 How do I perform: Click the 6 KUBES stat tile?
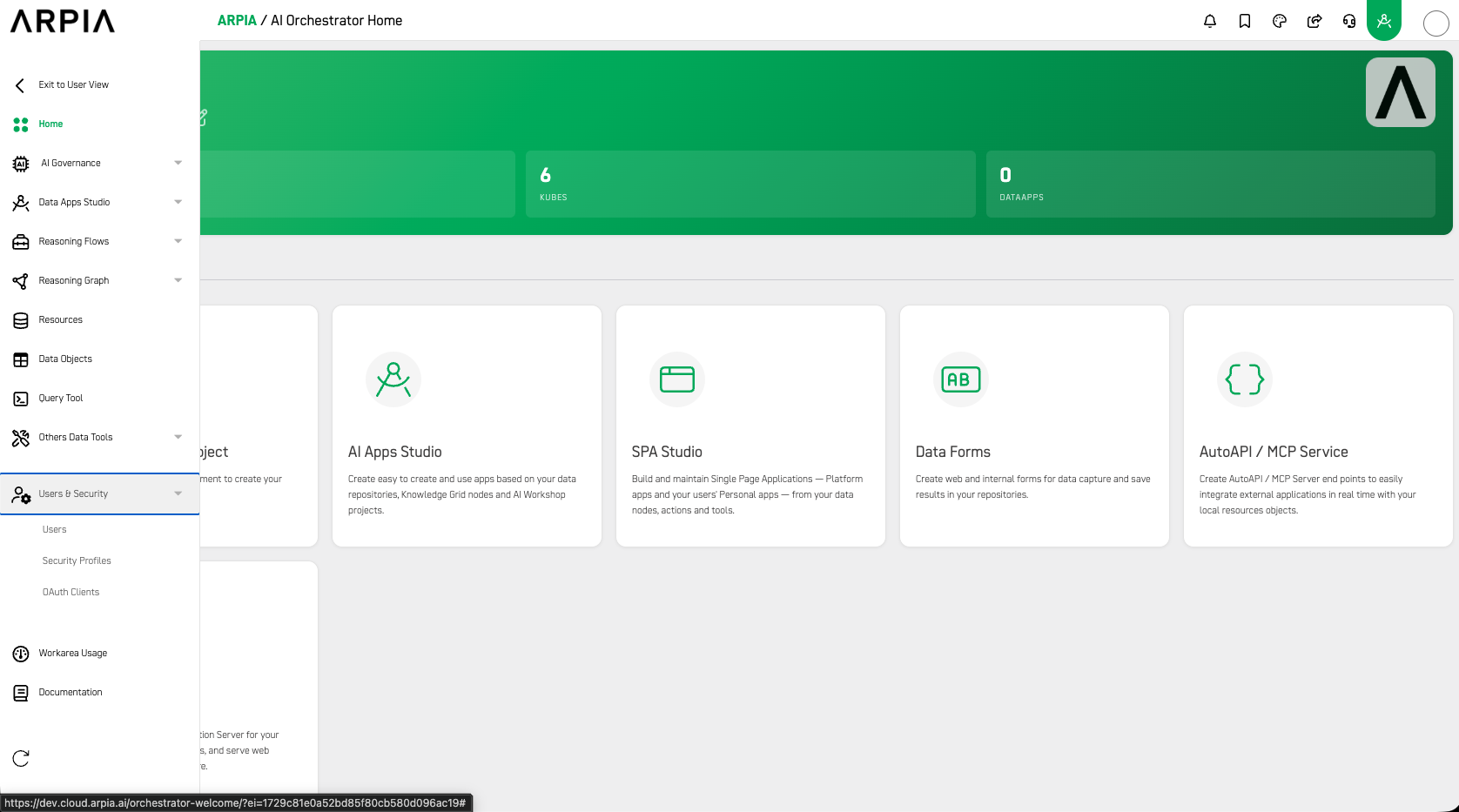(750, 185)
